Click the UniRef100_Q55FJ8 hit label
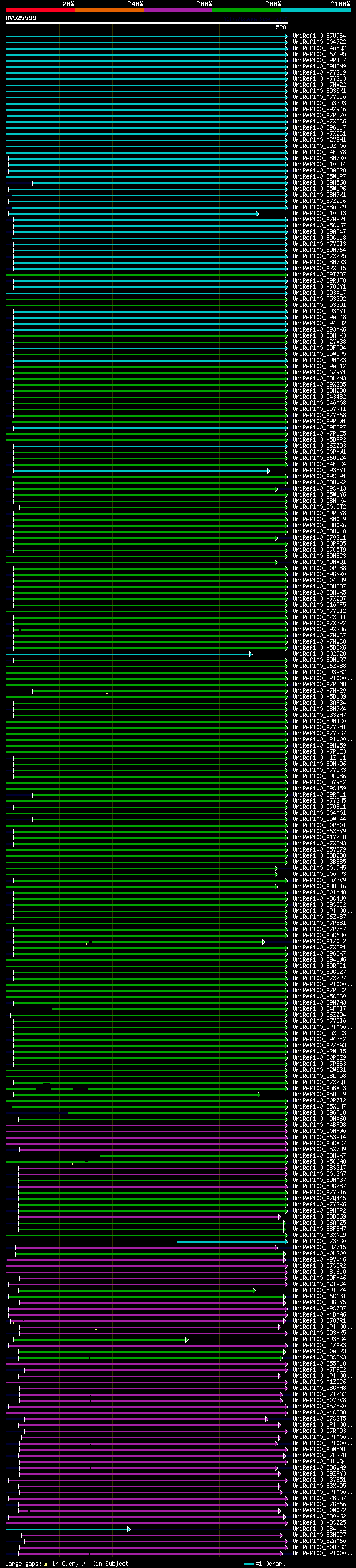 coord(319,1363)
